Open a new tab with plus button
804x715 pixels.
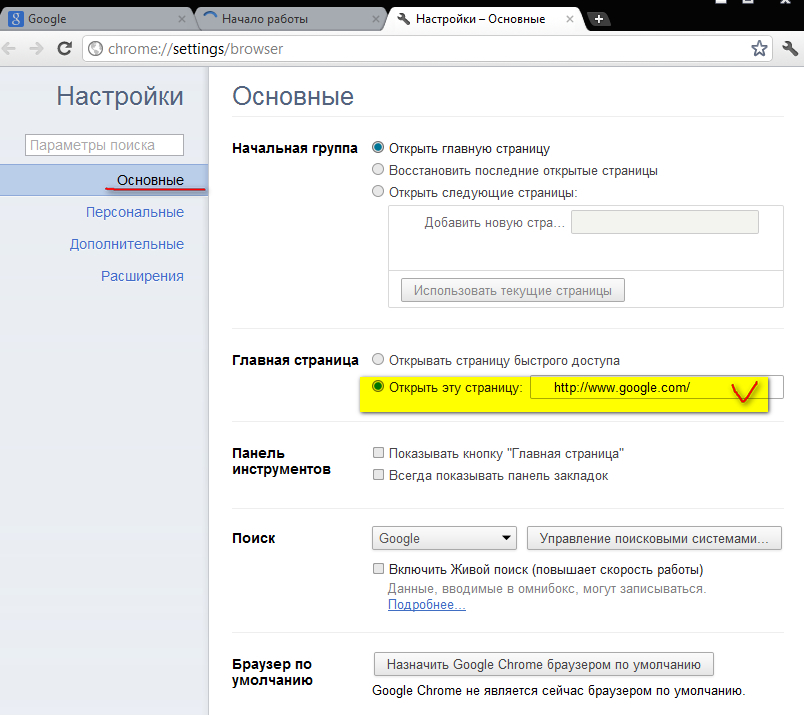click(x=598, y=19)
